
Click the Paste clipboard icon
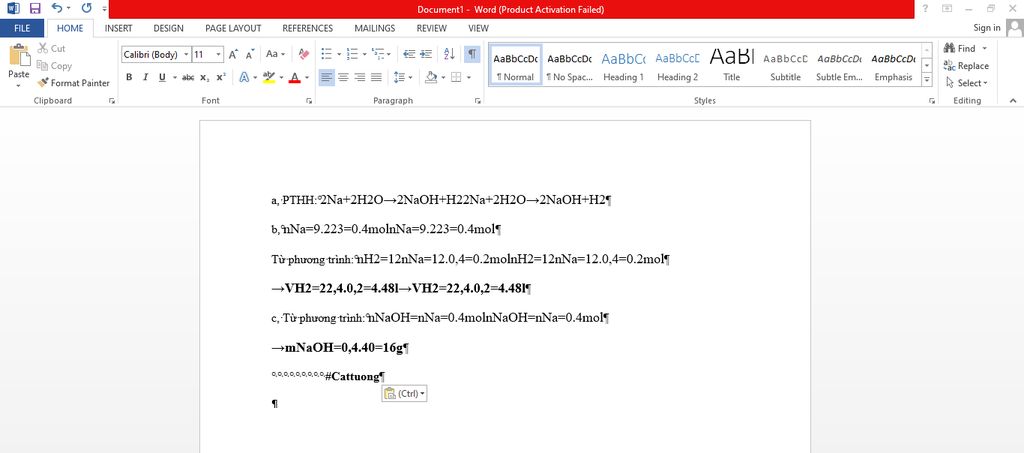pyautogui.click(x=19, y=56)
